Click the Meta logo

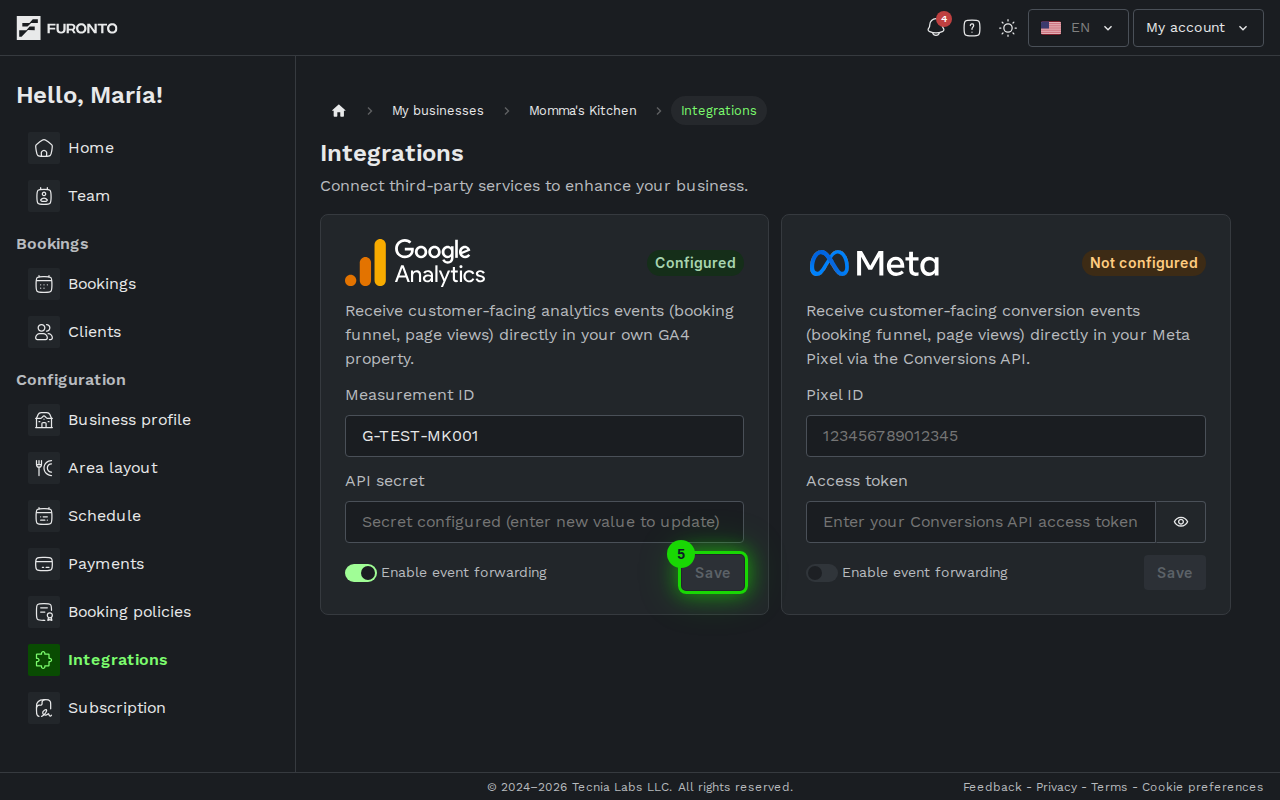(874, 263)
